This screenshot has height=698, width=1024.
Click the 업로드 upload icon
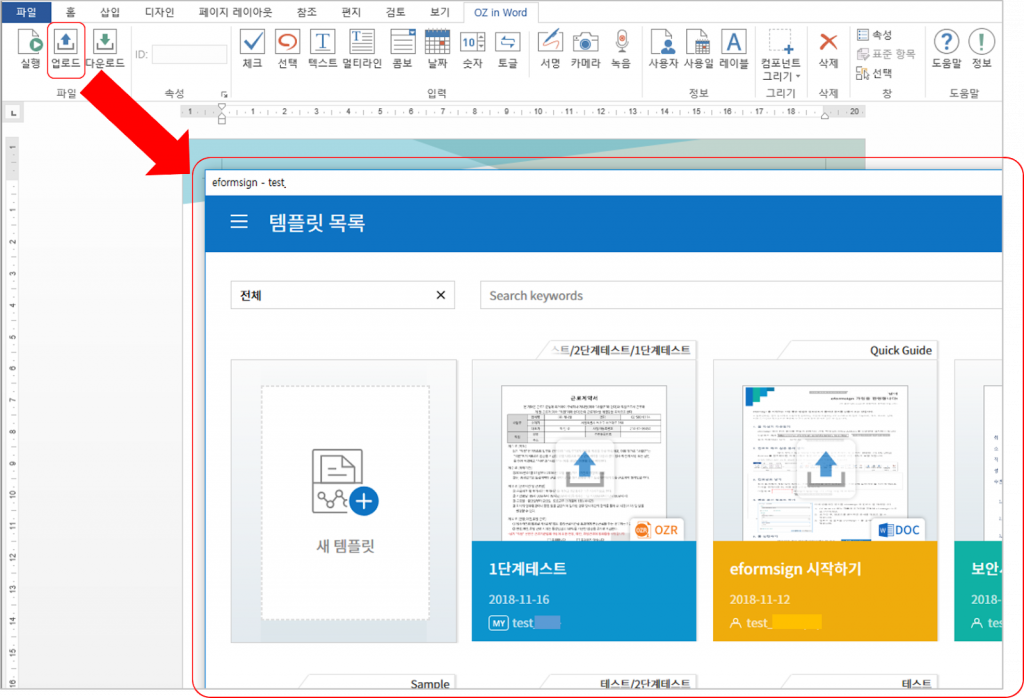point(65,49)
